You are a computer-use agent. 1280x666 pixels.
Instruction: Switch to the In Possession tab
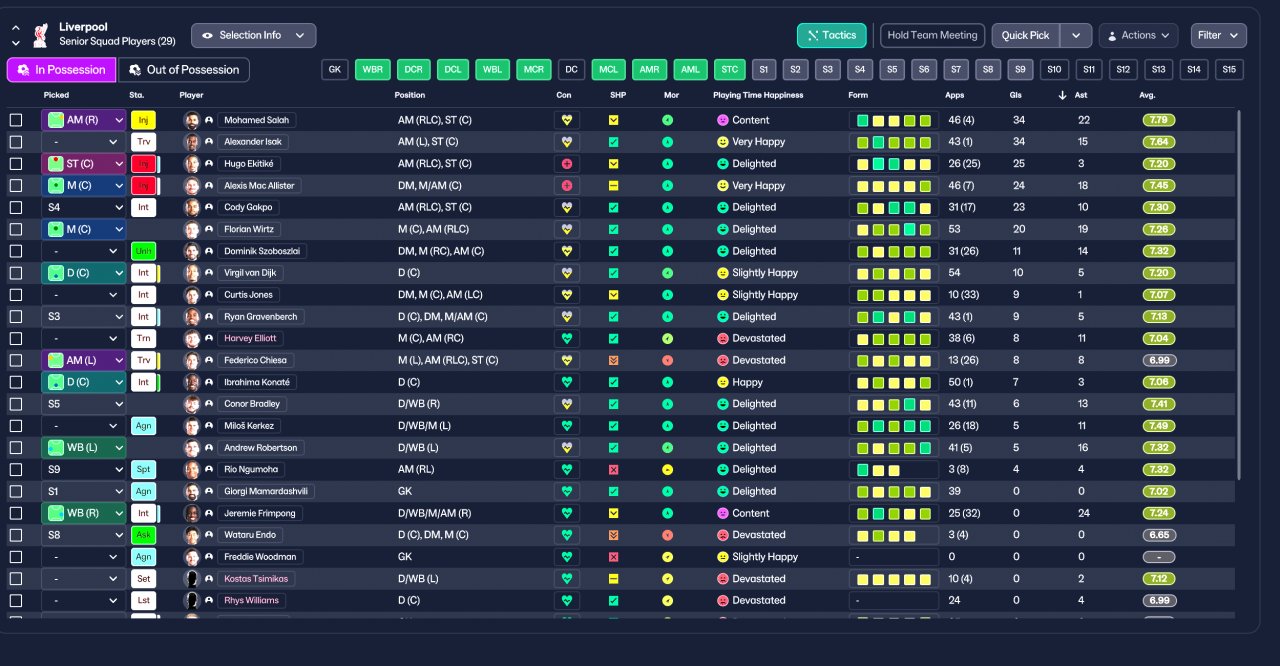[x=61, y=70]
